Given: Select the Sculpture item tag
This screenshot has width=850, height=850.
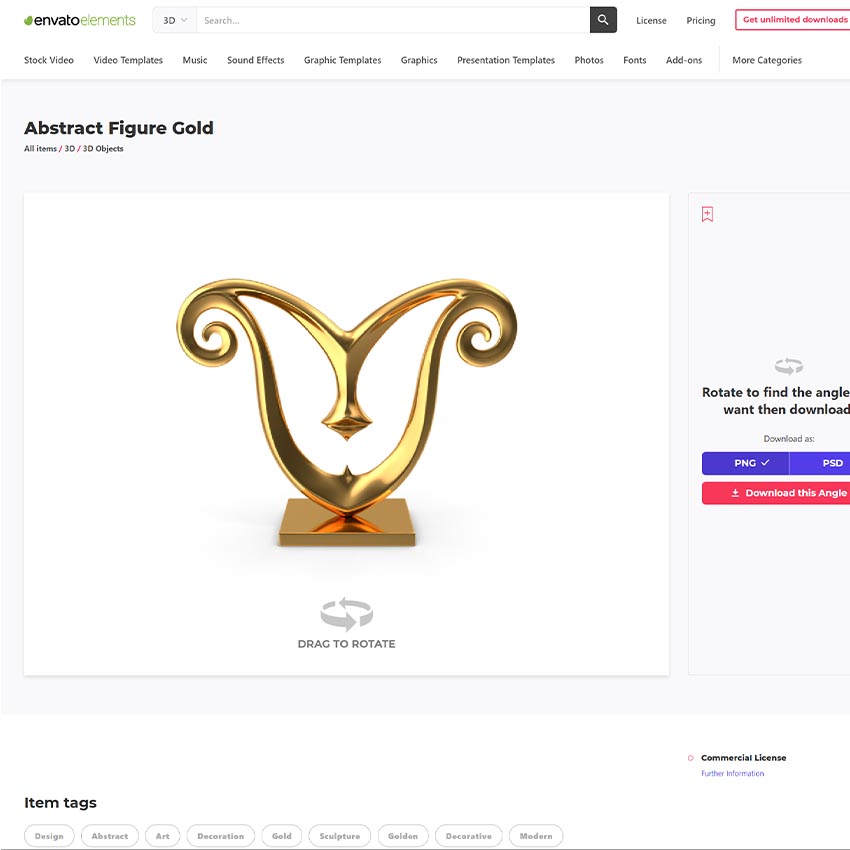Looking at the screenshot, I should pos(339,836).
